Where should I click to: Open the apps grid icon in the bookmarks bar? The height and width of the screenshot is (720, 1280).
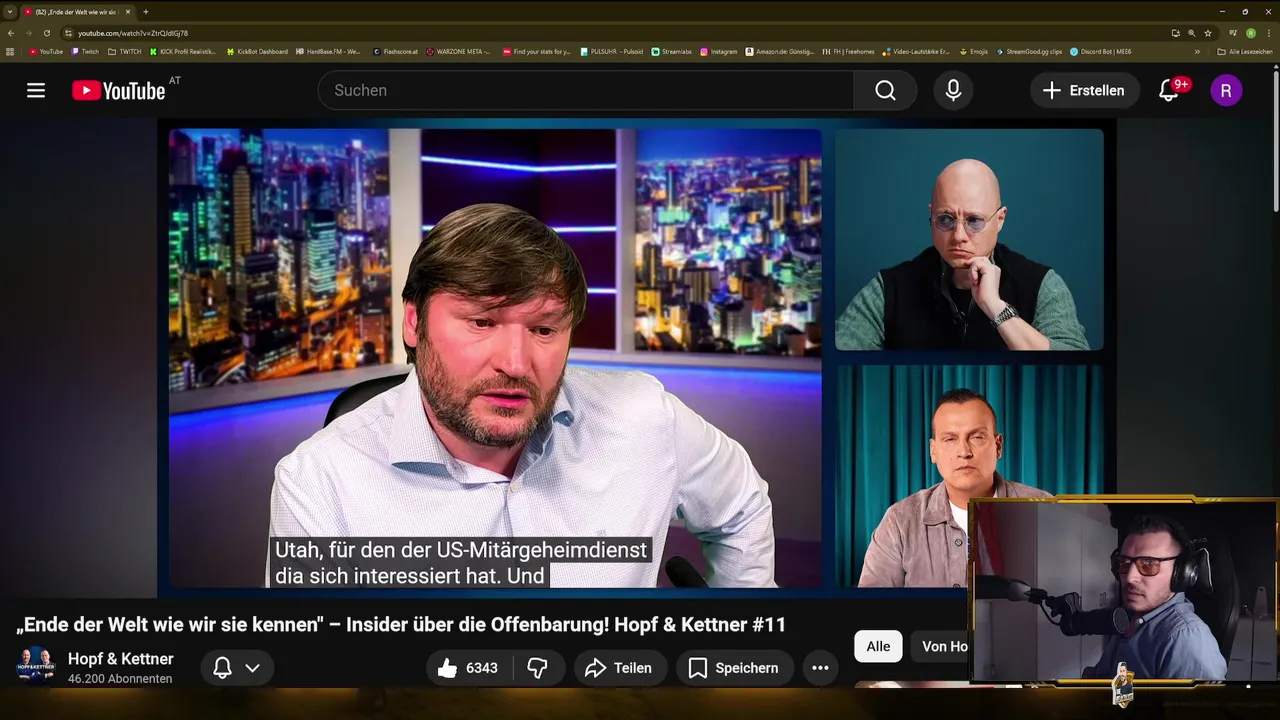click(x=10, y=52)
